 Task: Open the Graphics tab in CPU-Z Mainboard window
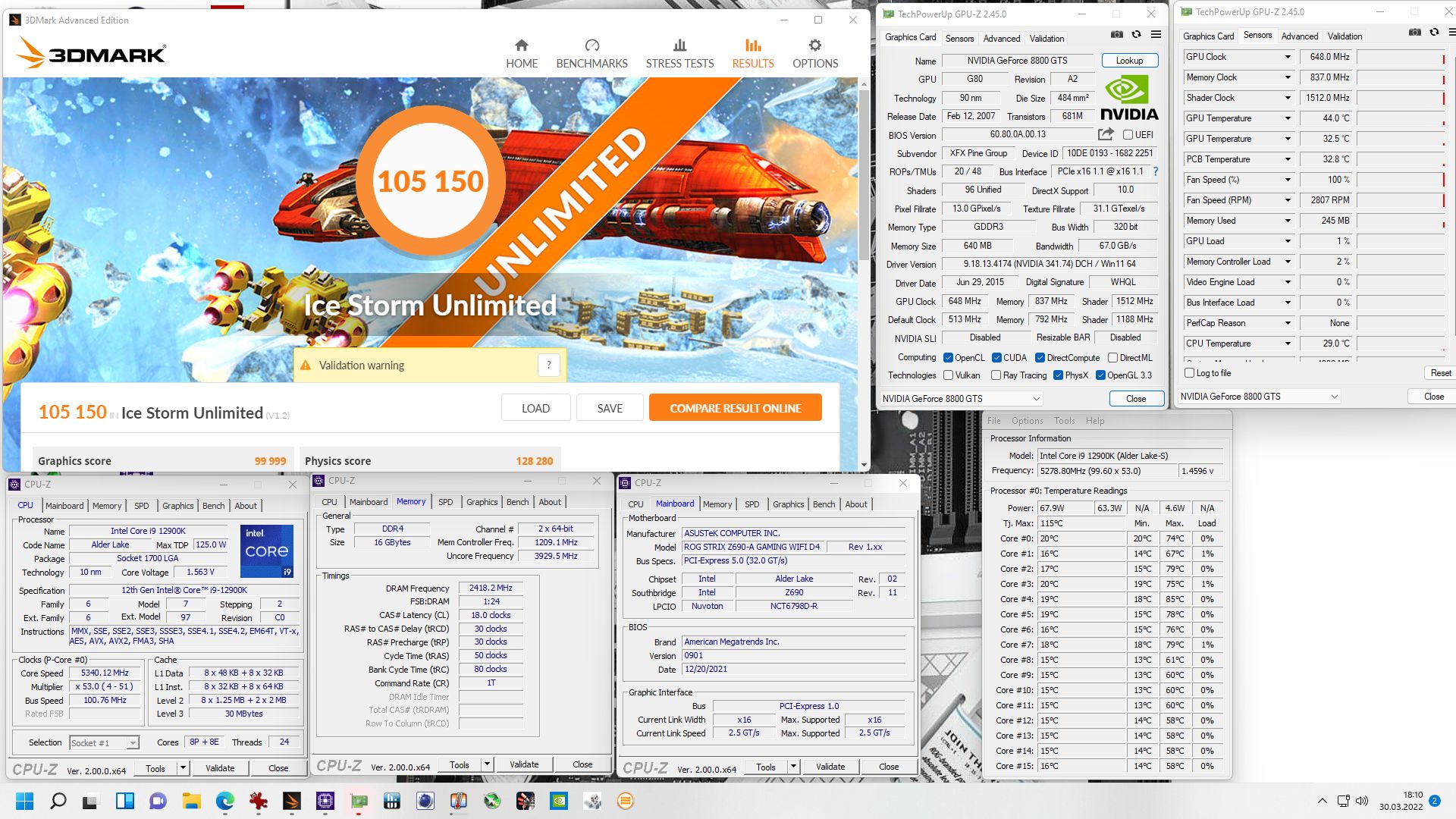[788, 504]
